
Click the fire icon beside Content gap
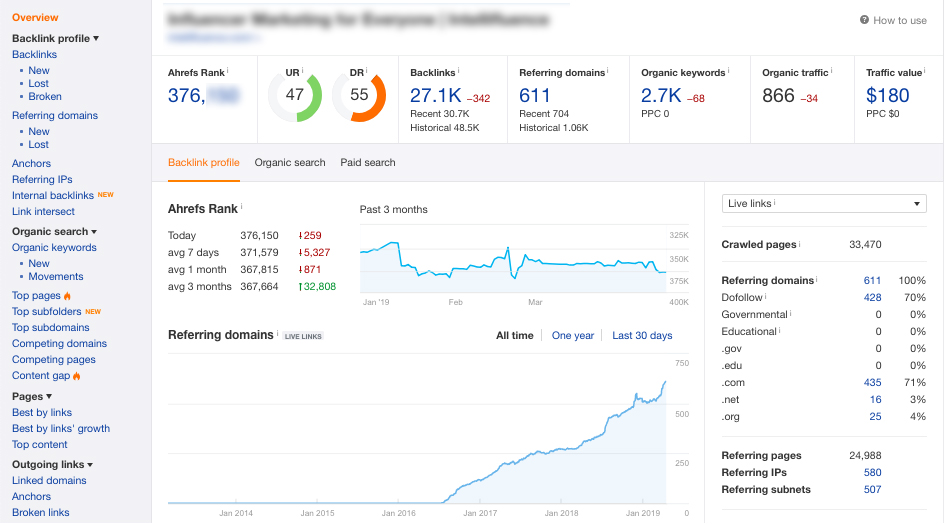coord(76,376)
